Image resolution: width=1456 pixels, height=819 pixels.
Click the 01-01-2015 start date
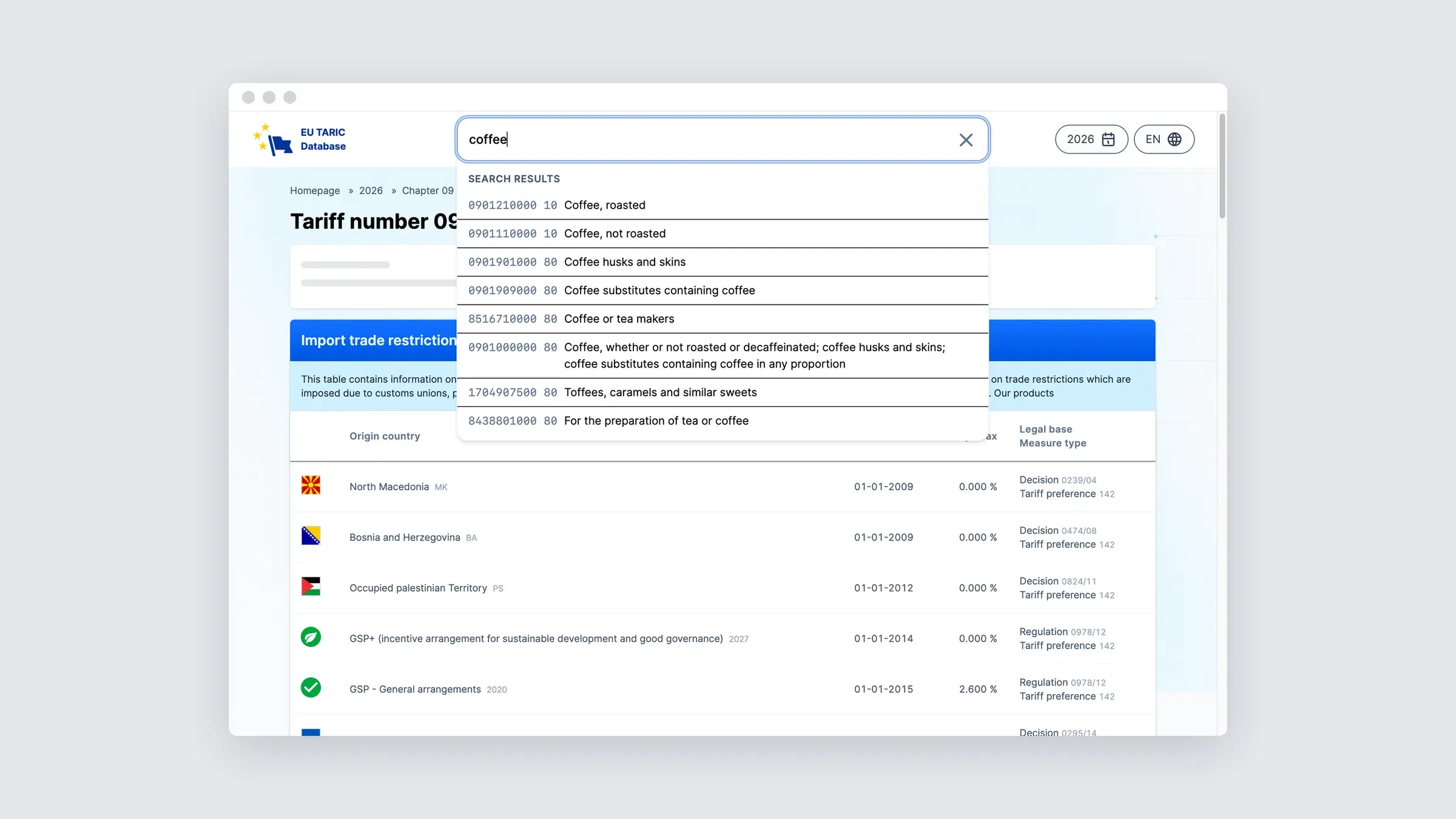click(883, 689)
